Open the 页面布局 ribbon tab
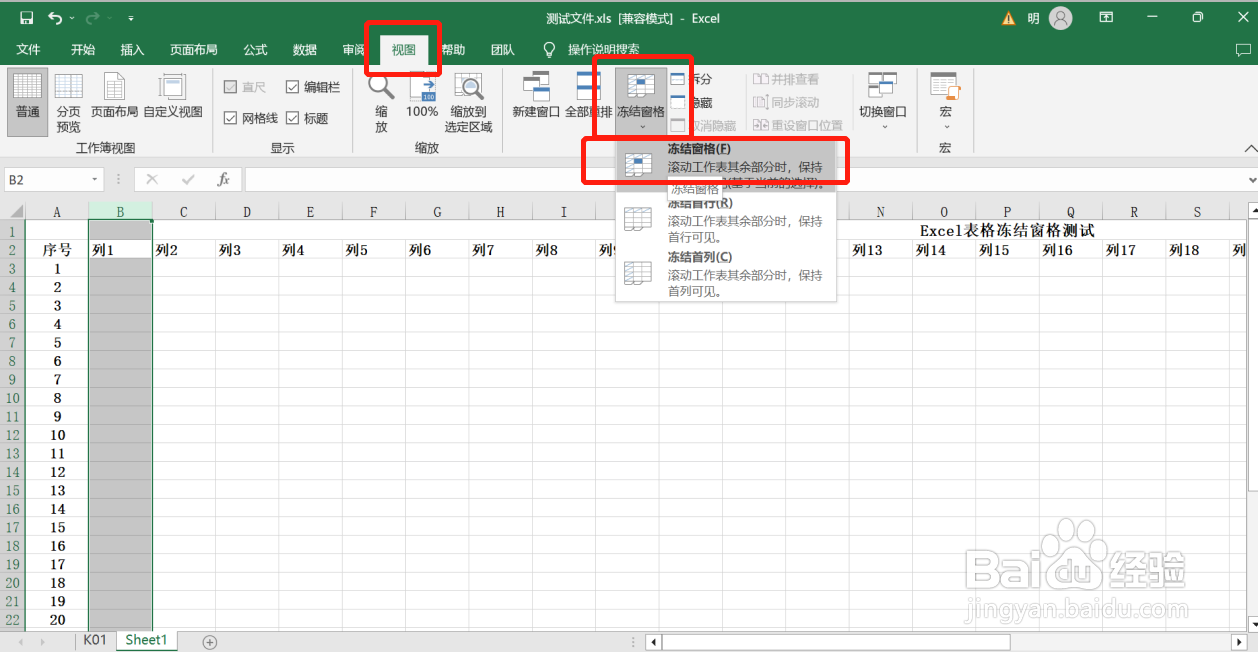Screen dimensions: 1258x652 (194, 50)
